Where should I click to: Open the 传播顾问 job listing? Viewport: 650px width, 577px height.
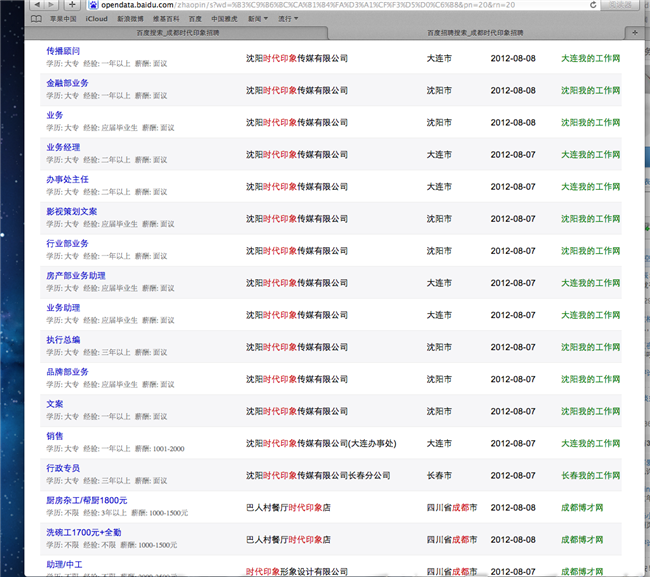(x=63, y=51)
